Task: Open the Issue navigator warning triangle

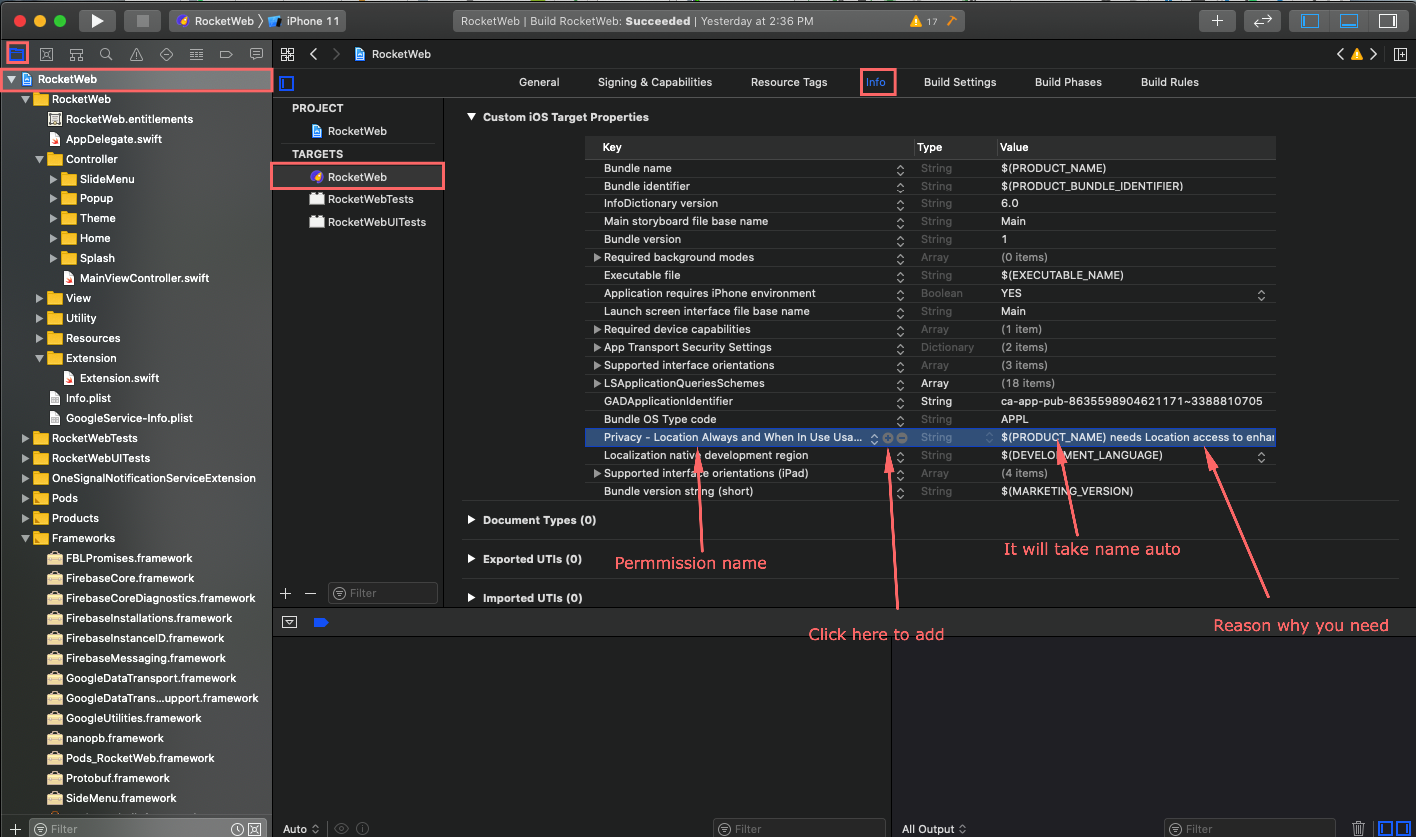Action: tap(135, 53)
